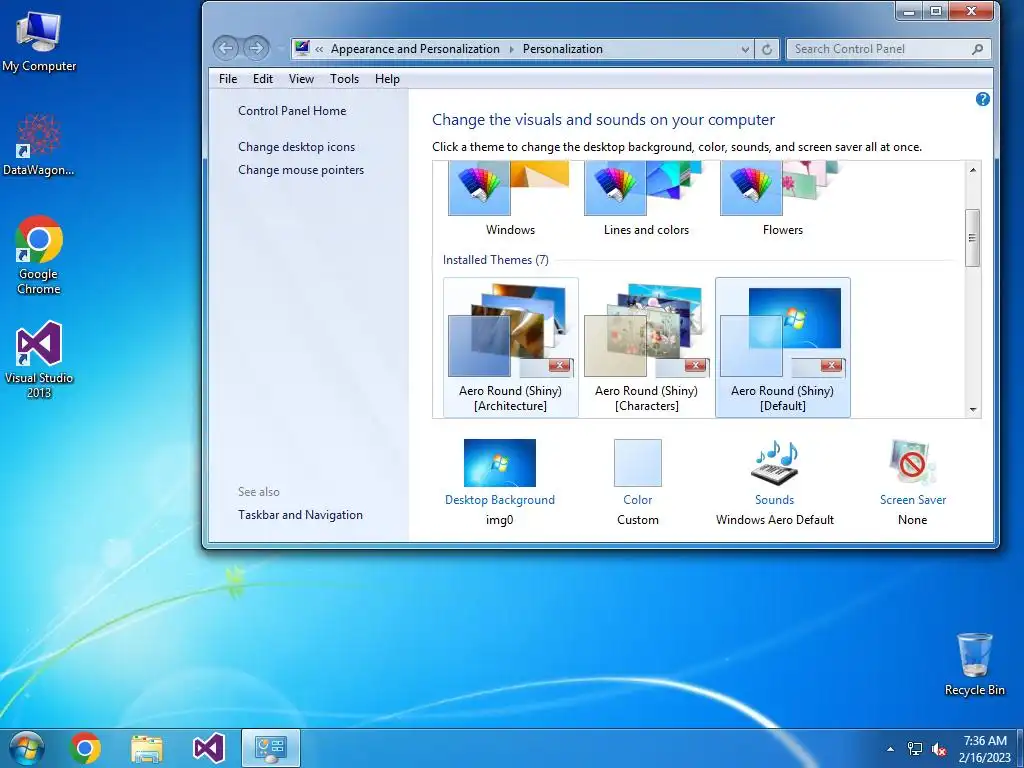This screenshot has width=1024, height=768.
Task: Apply Aero Round (Shiny) [Architecture] theme
Action: tap(511, 347)
